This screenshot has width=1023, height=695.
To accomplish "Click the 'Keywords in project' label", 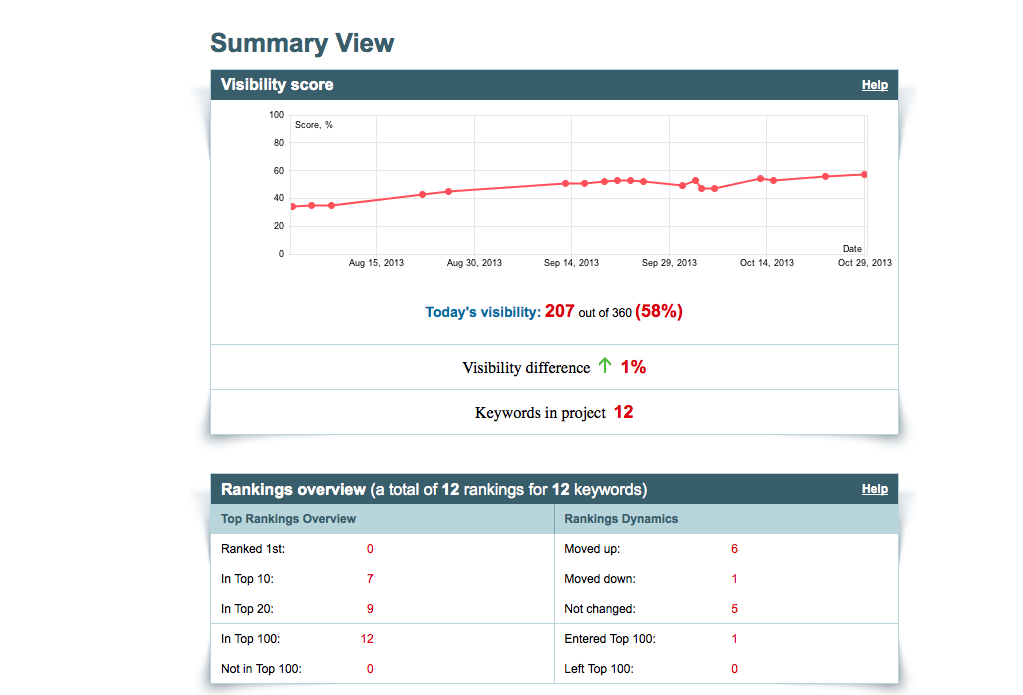I will coord(540,413).
